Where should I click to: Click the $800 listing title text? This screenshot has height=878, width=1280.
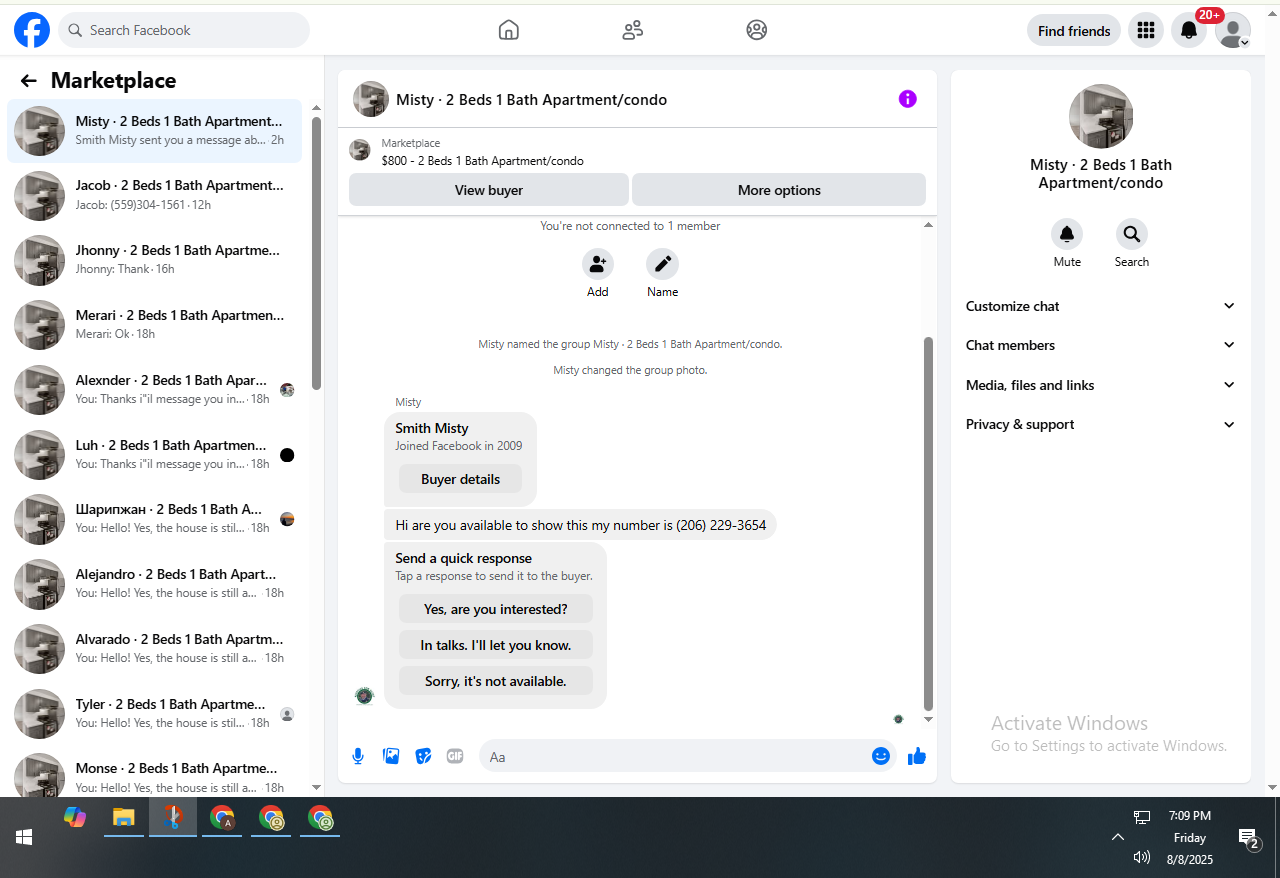pos(482,161)
